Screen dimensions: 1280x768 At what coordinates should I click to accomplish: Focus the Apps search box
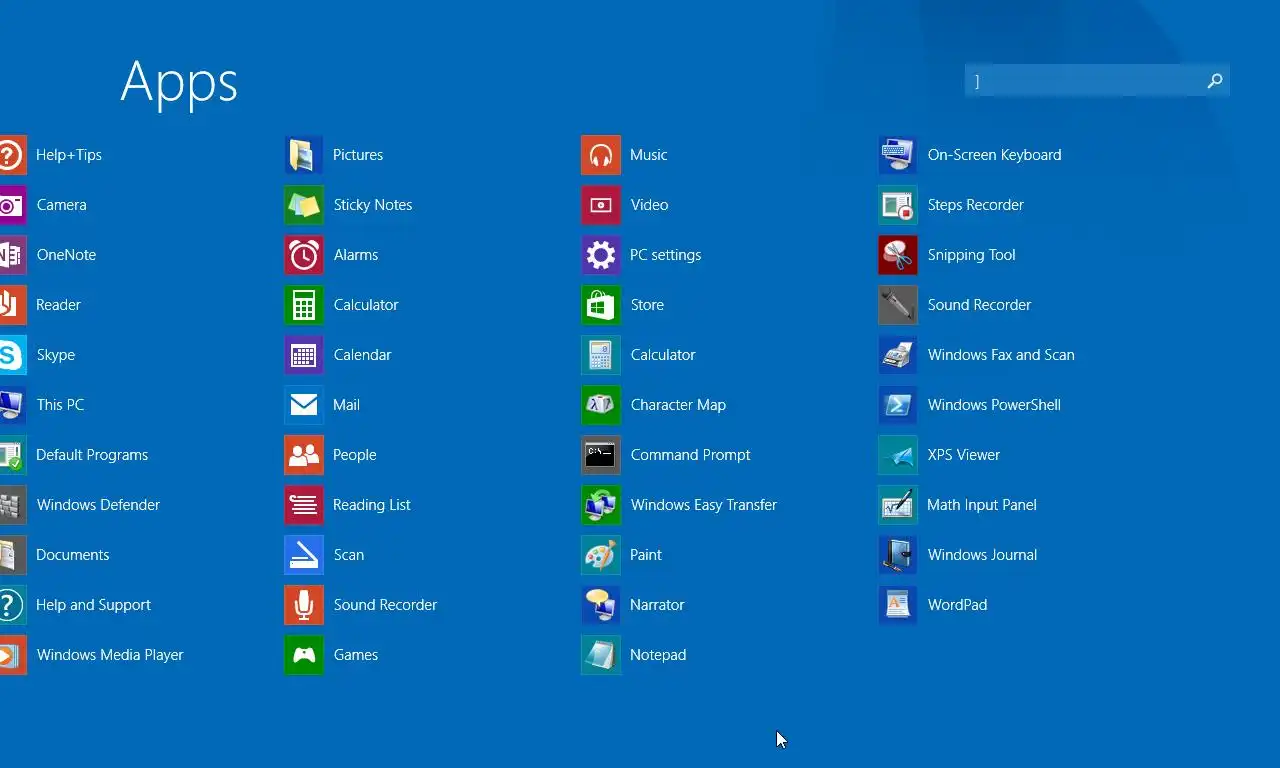[1097, 81]
